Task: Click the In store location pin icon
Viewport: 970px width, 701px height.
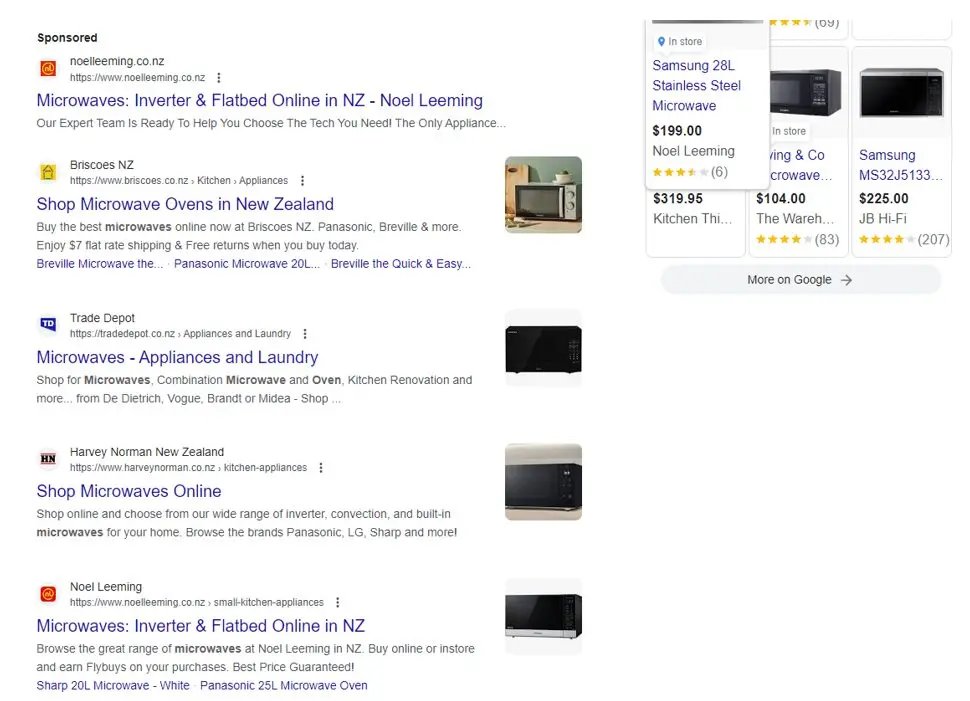Action: tap(663, 41)
